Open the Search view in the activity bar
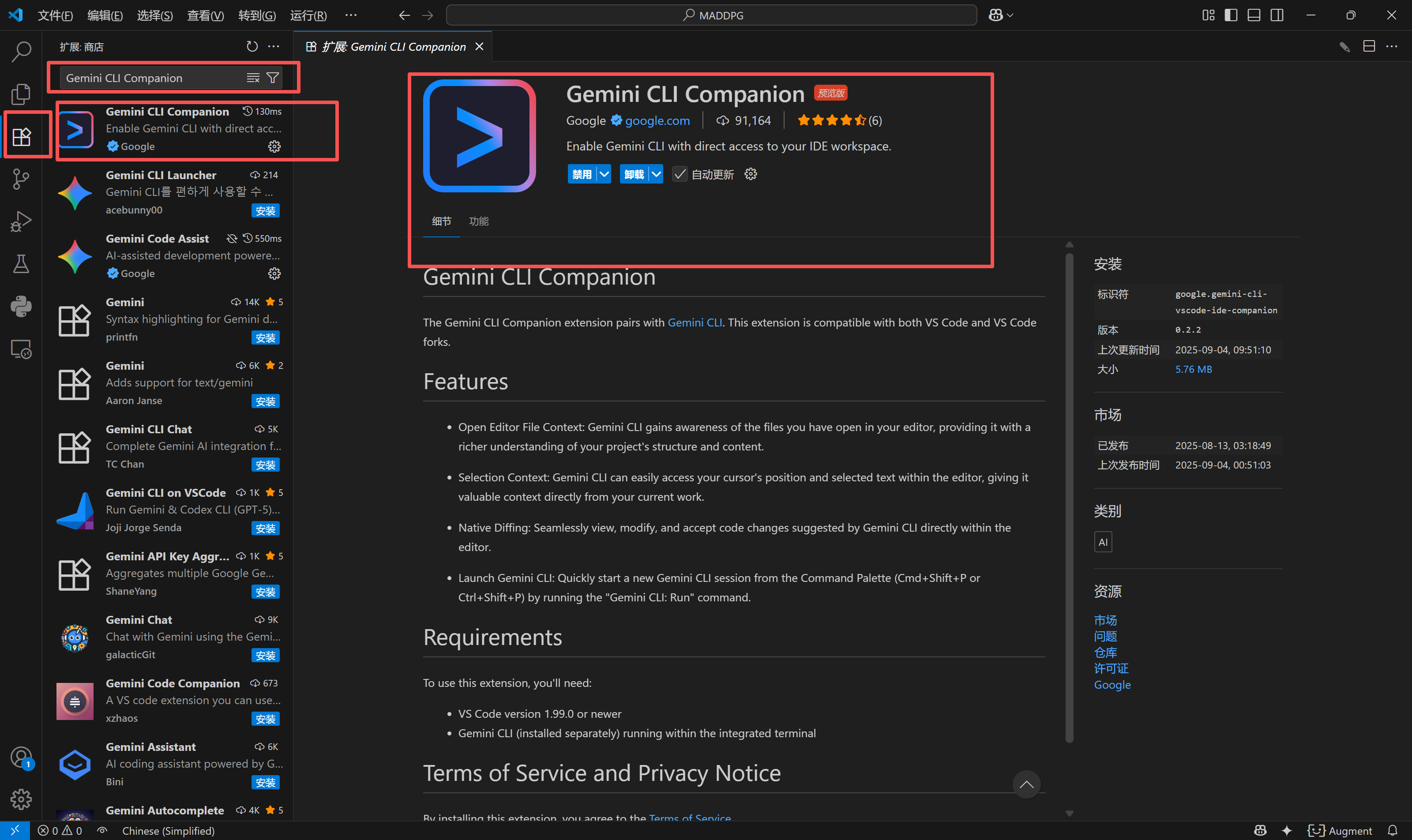Image resolution: width=1412 pixels, height=840 pixels. [x=21, y=52]
